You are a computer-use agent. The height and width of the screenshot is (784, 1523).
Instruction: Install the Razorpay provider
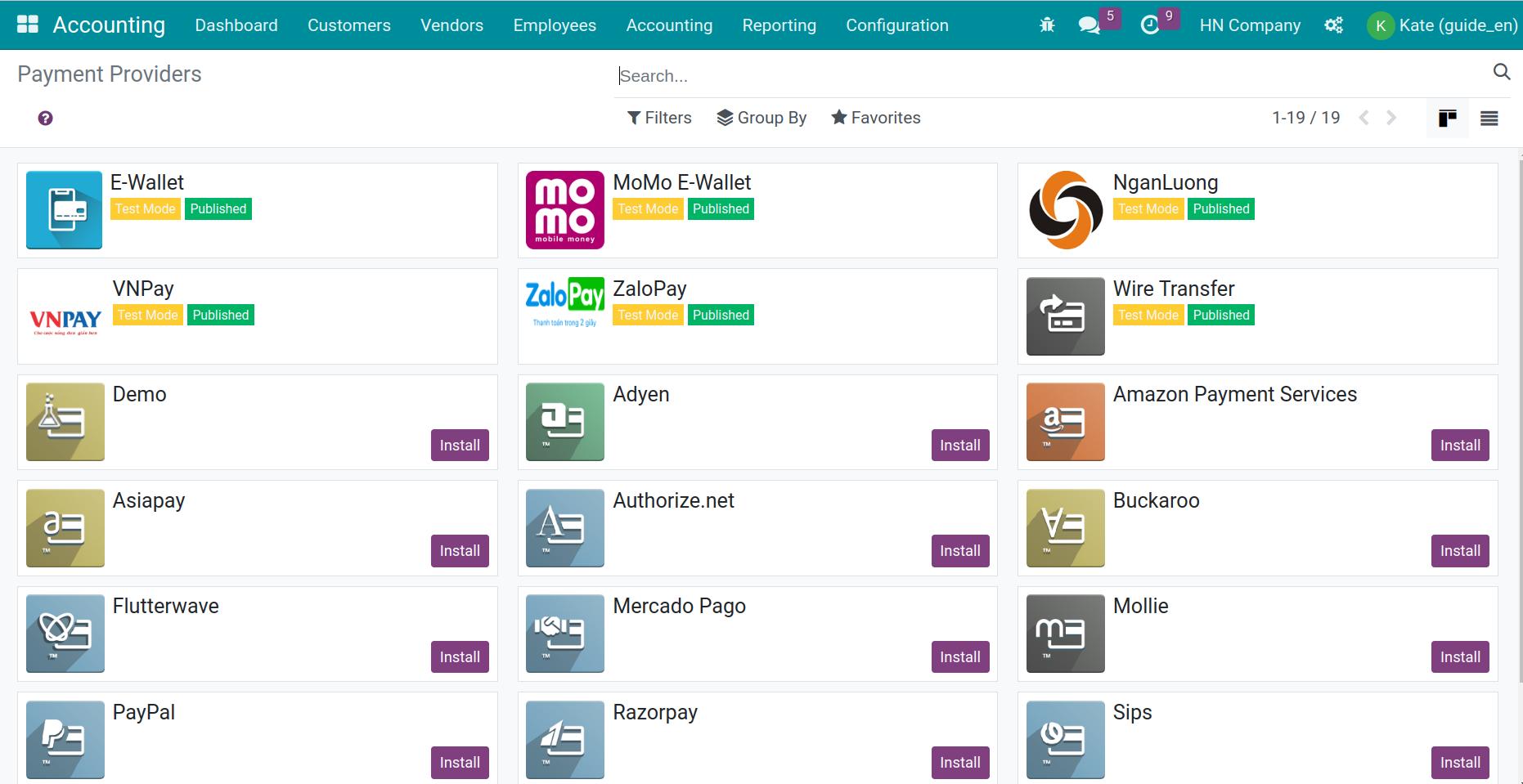[960, 763]
